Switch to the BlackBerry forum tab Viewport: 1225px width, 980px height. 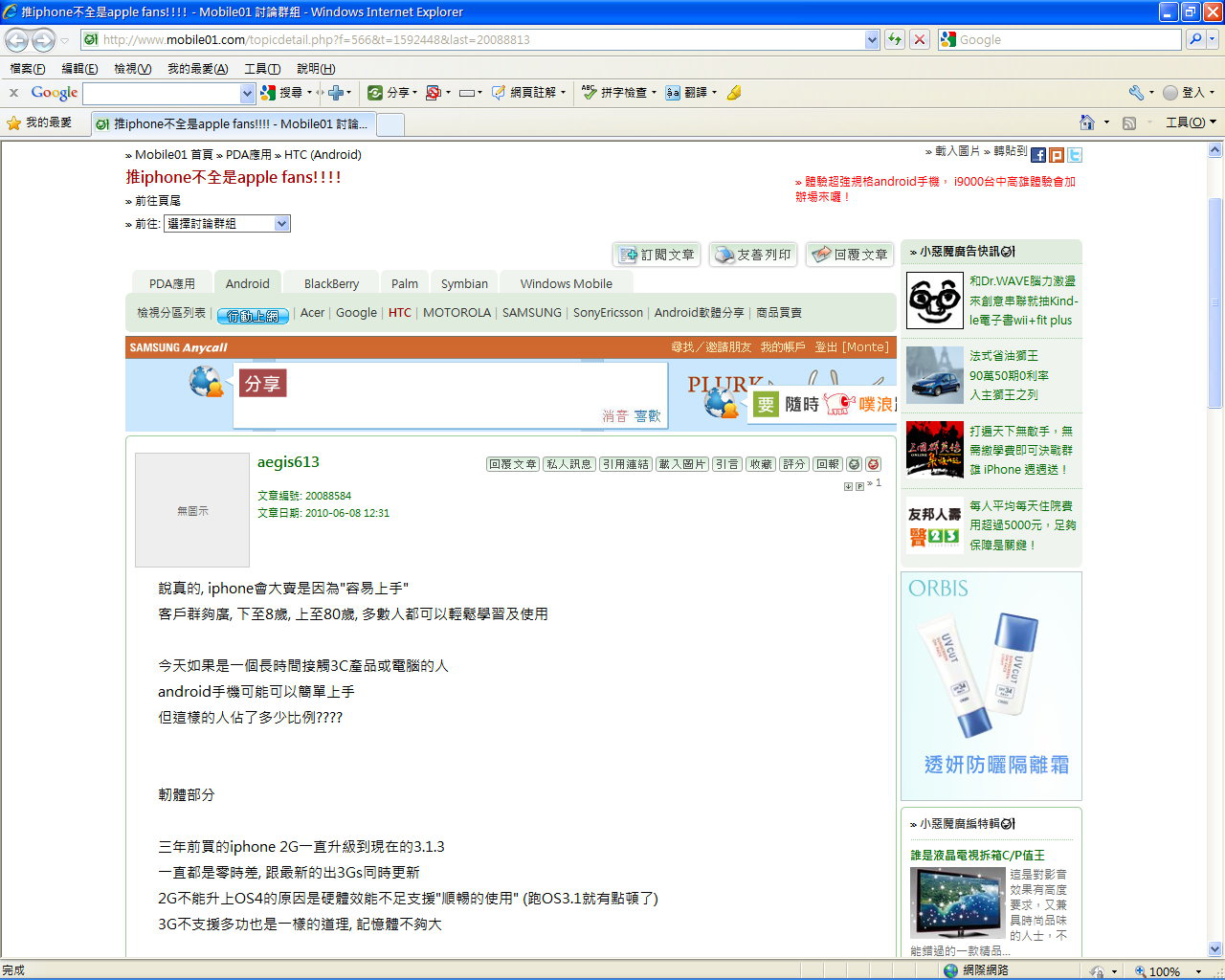tap(331, 283)
